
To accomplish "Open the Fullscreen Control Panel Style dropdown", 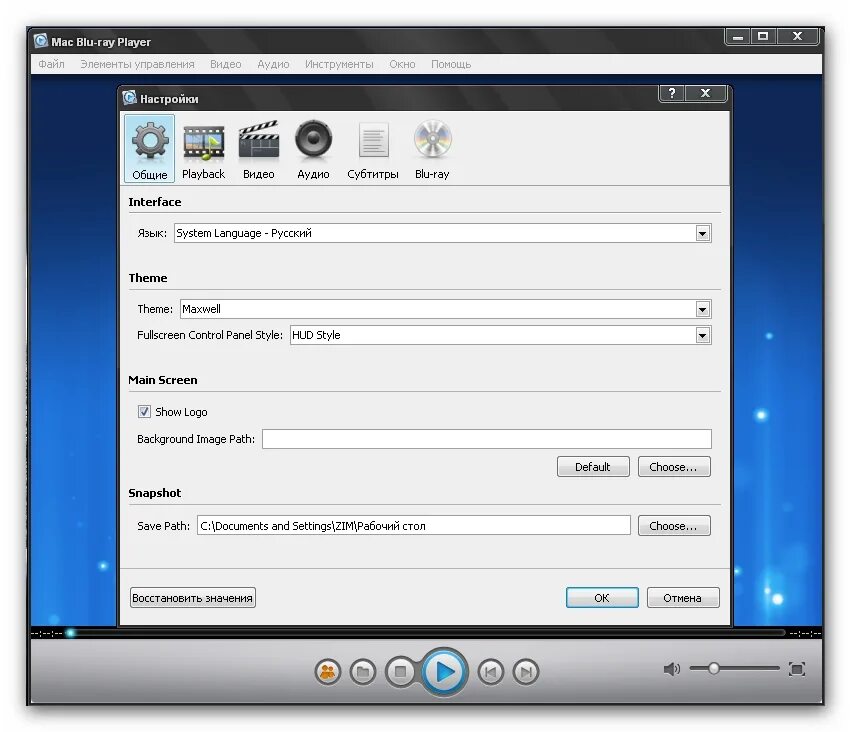I will [x=704, y=335].
